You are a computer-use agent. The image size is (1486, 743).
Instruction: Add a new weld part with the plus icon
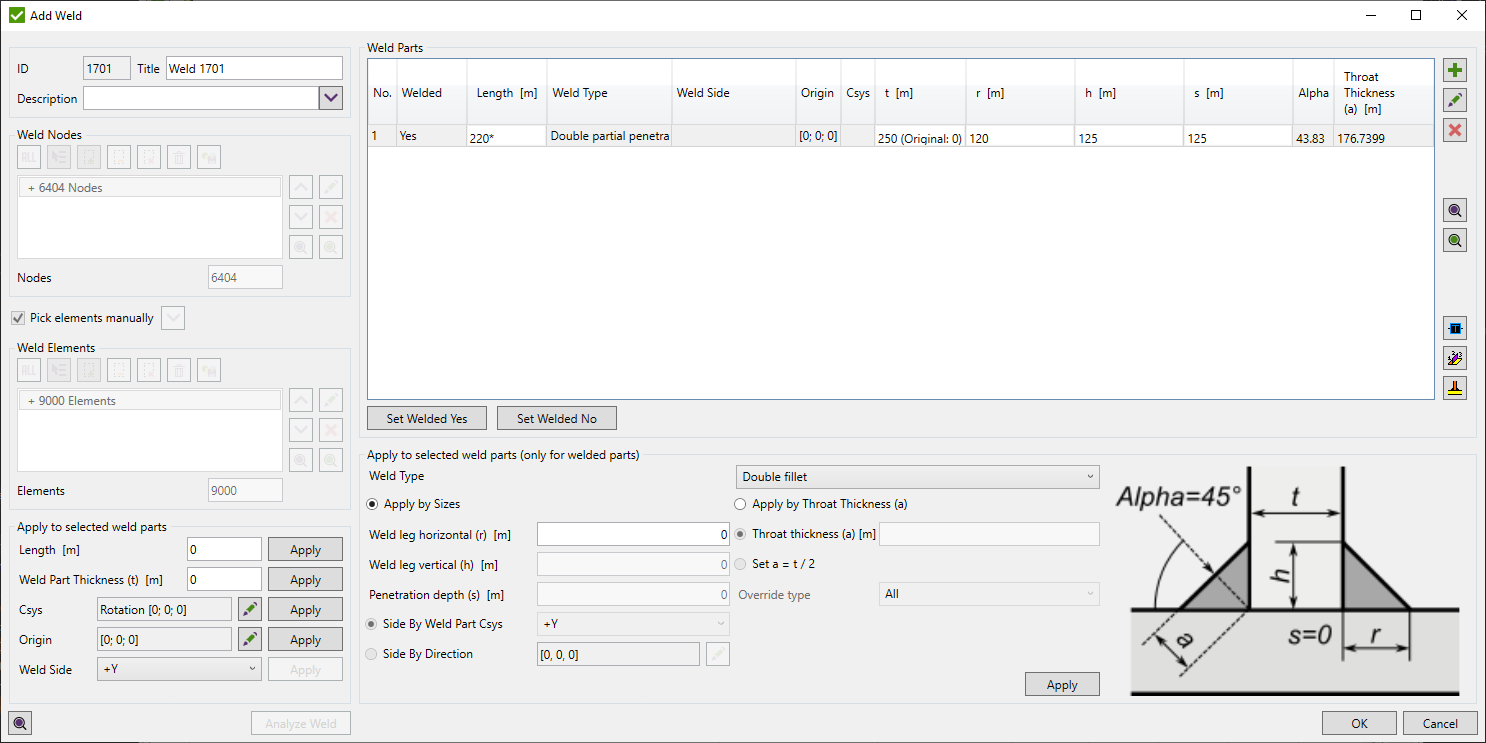coord(1455,70)
